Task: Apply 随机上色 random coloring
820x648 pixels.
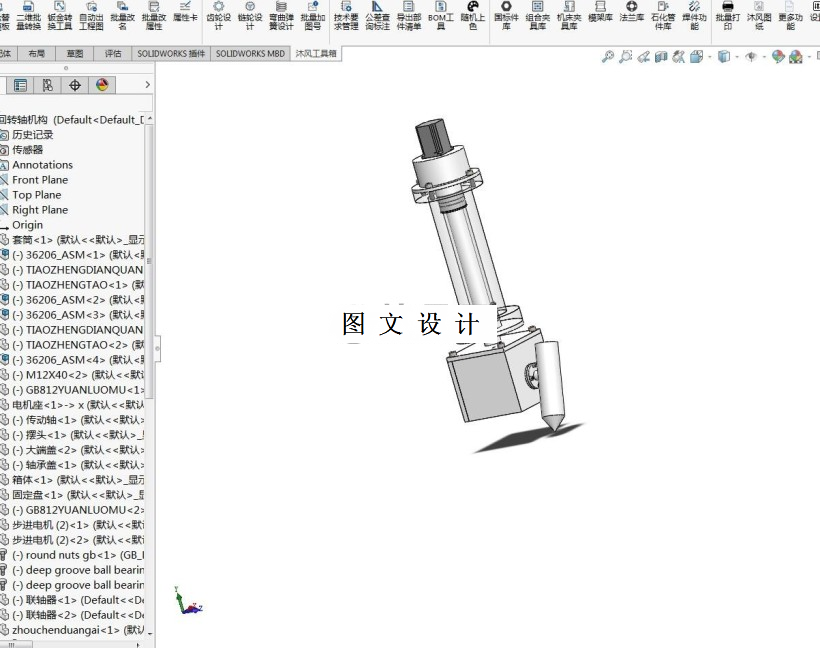Action: [473, 20]
